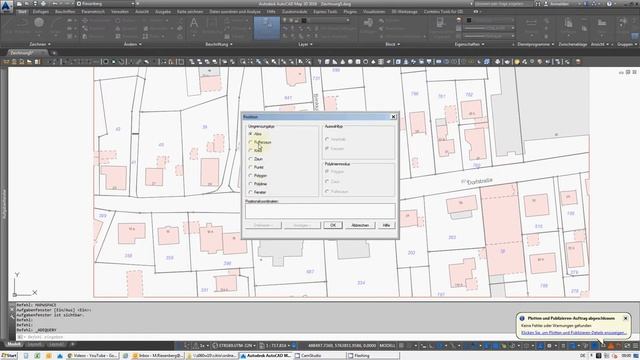The width and height of the screenshot is (640, 360).
Task: Click the search field in title bar
Action: (503, 4)
